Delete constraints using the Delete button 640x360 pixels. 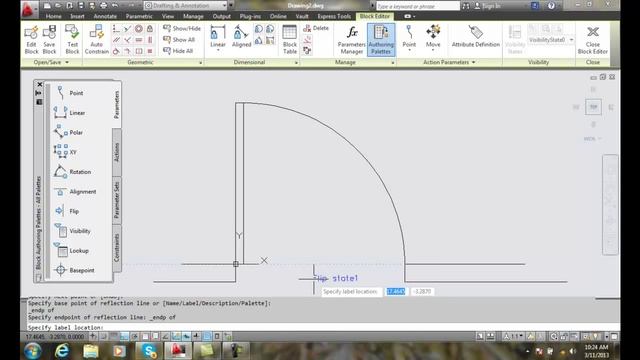click(316, 28)
